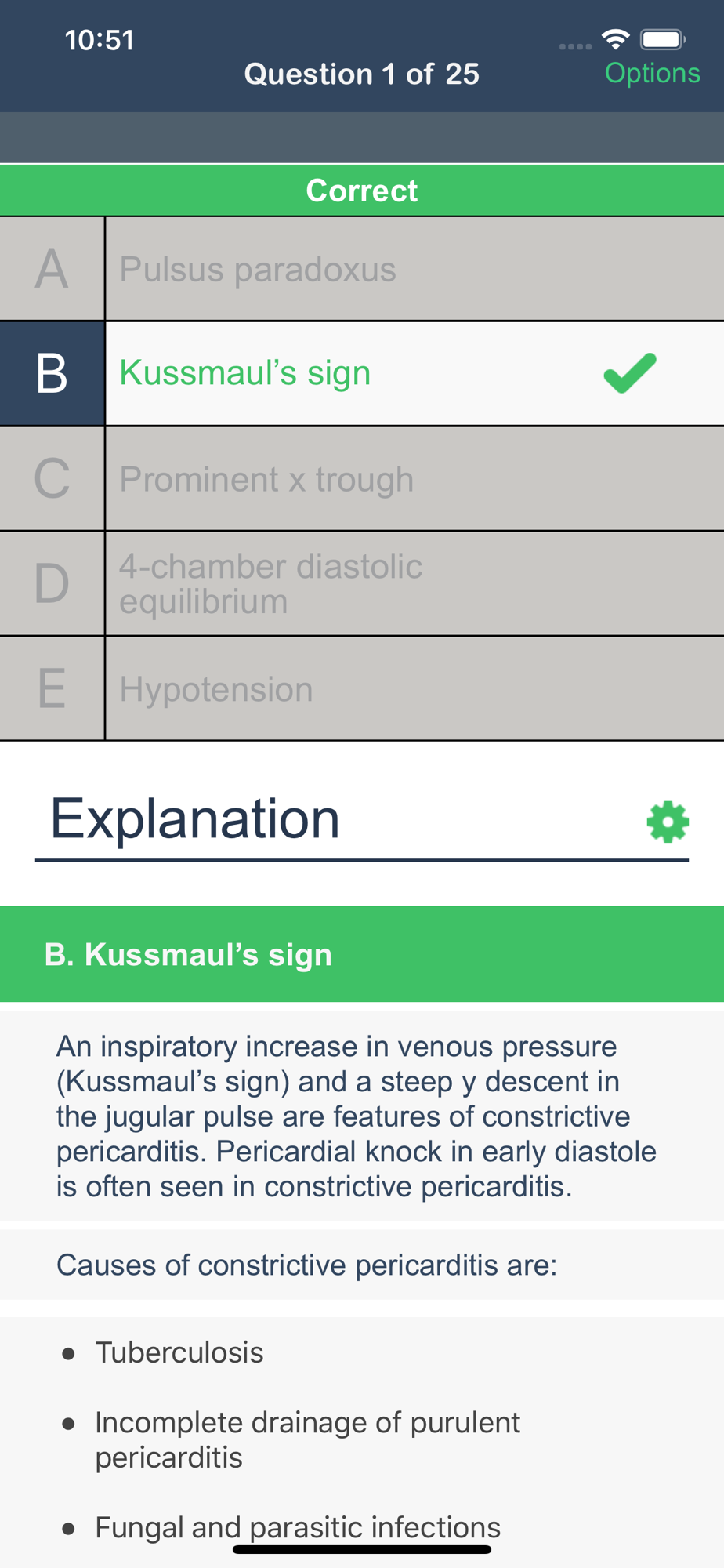Tap the green Correct banner
Viewport: 724px width, 1568px height.
coord(361,191)
